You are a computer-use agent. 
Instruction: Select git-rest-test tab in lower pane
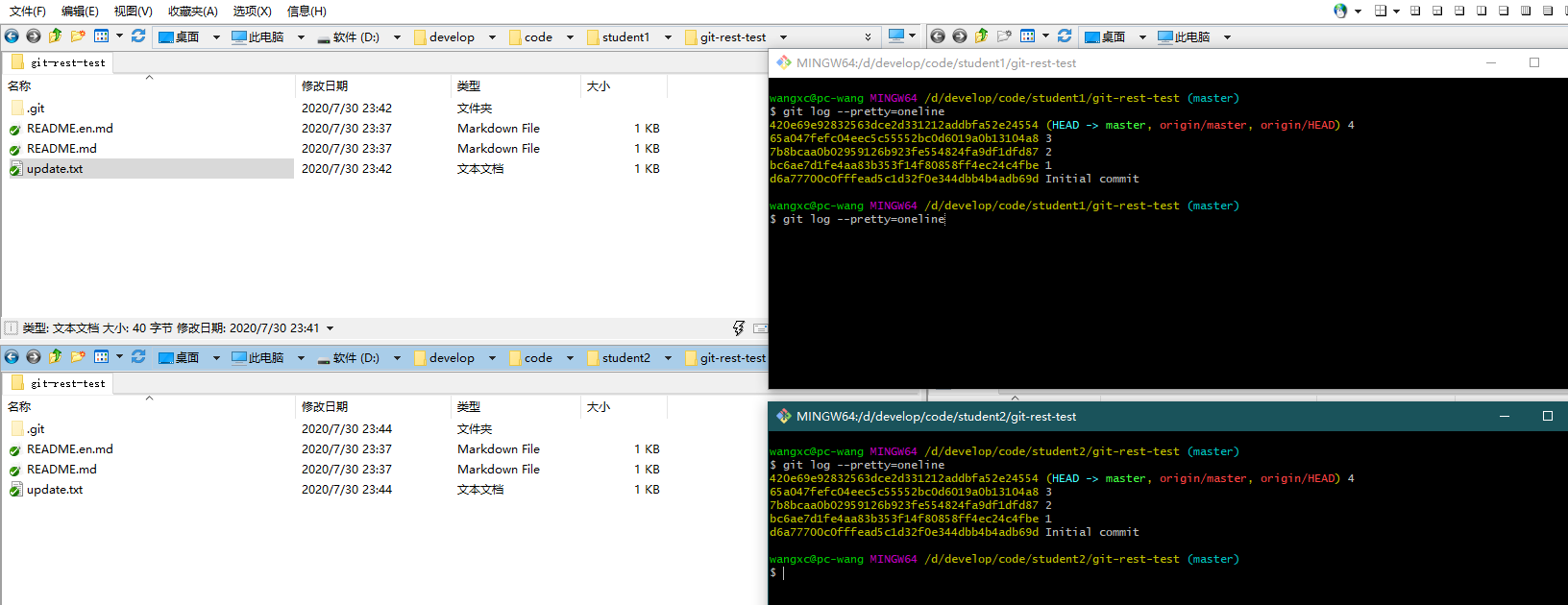pos(59,383)
